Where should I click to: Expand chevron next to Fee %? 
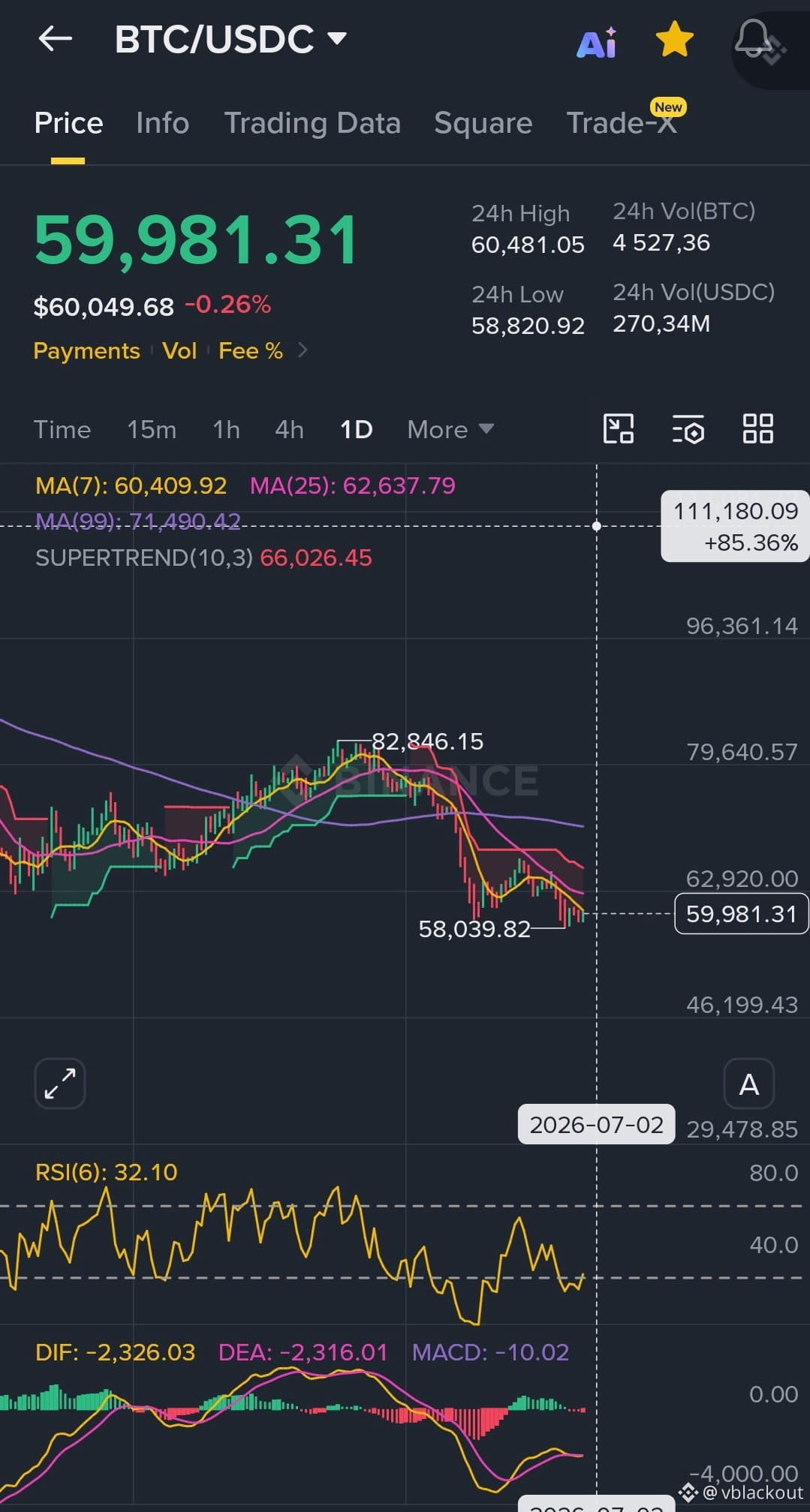point(303,350)
